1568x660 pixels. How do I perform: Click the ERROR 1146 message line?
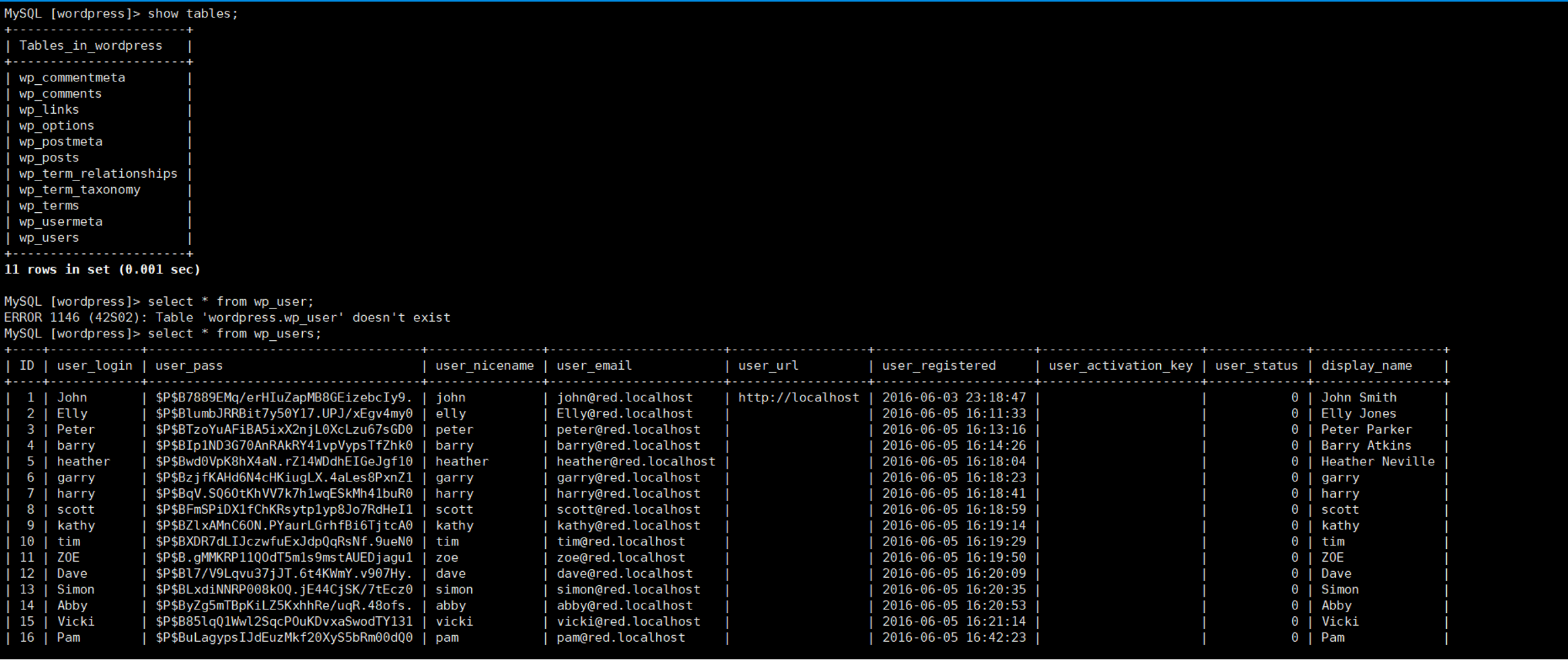227,318
